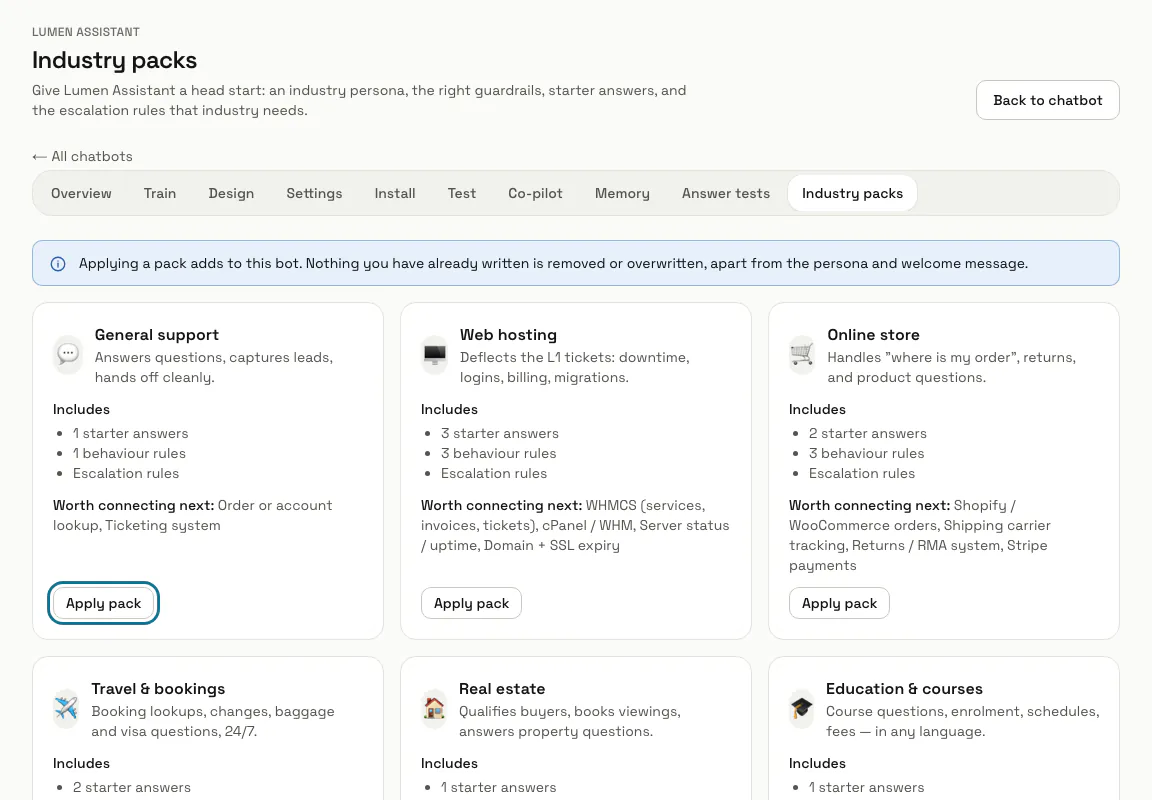The height and width of the screenshot is (800, 1152).
Task: Open the Co-pilot tab
Action: (536, 193)
